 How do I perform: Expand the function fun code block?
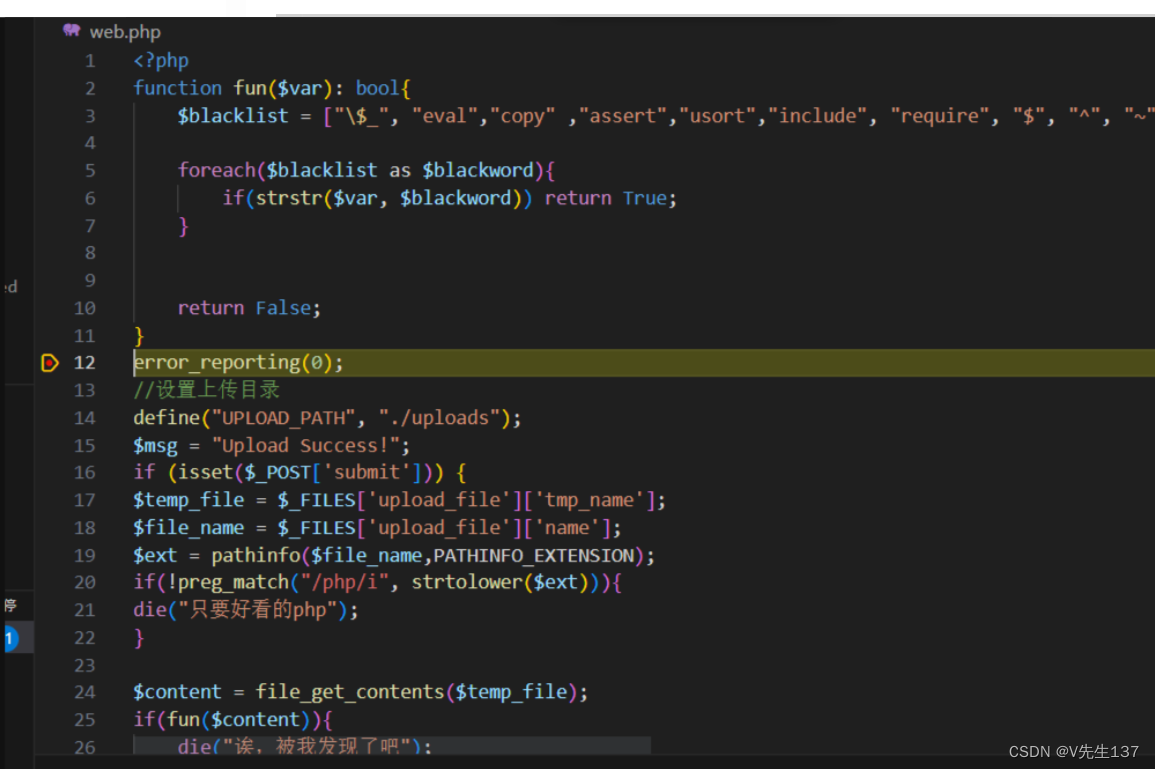point(115,88)
